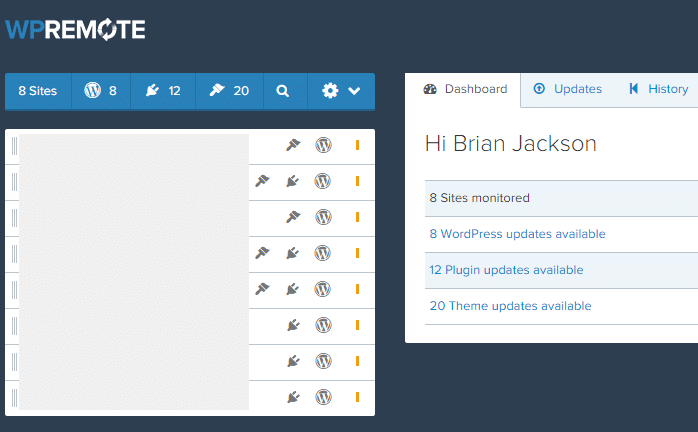Viewport: 698px width, 432px height.
Task: Click the Hi Brian Jackson heading
Action: [x=511, y=144]
